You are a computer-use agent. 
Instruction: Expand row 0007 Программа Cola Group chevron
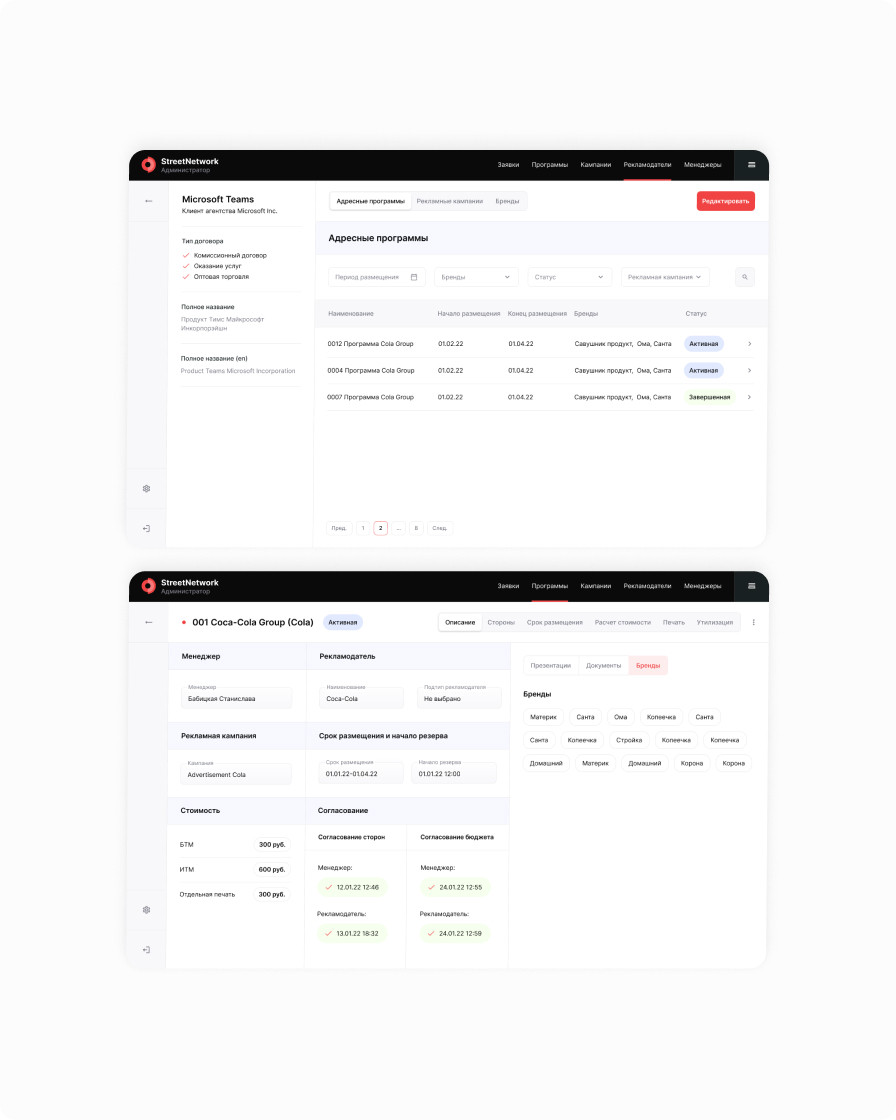coord(750,397)
